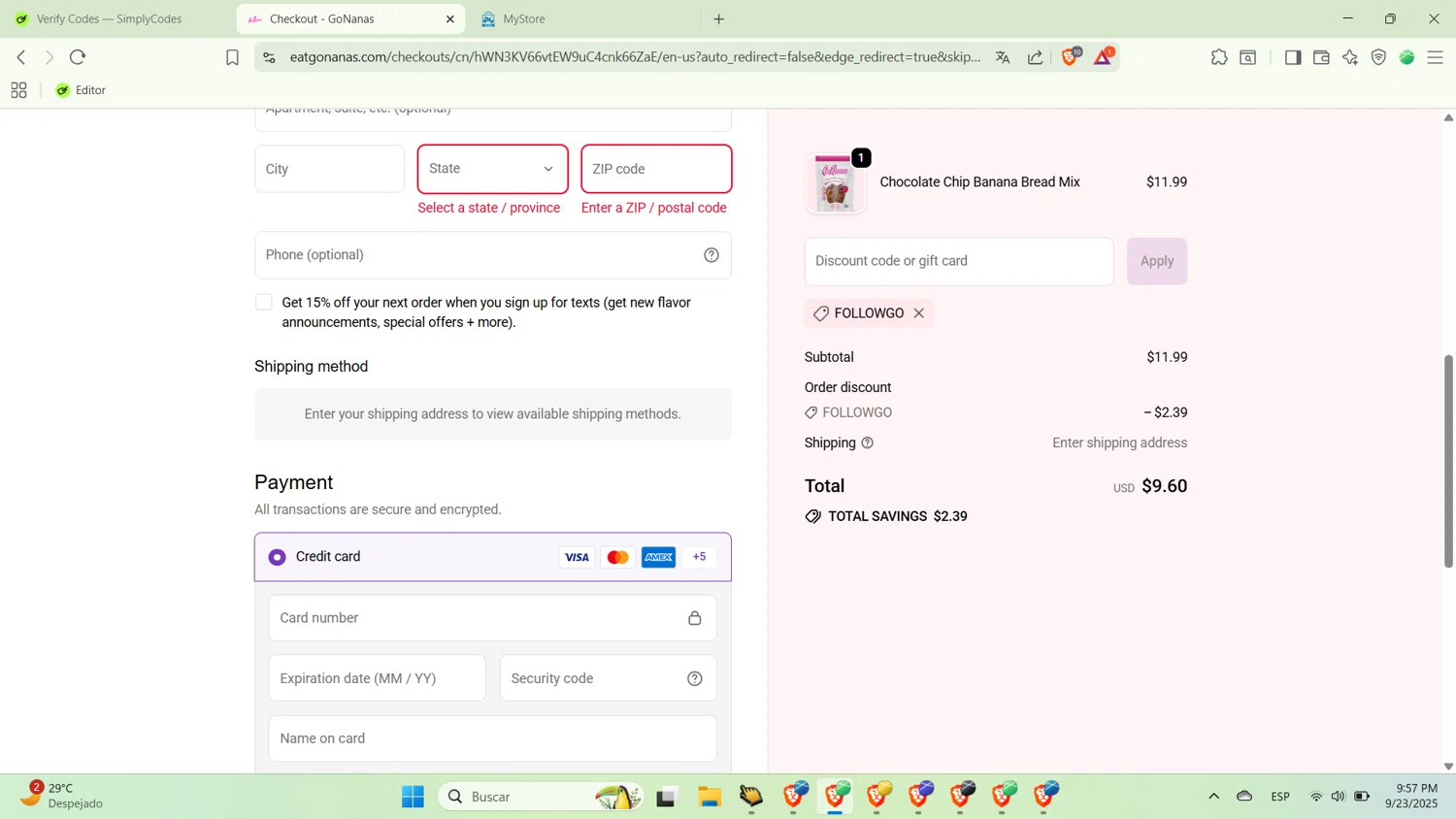Focus the Card number field
The height and width of the screenshot is (819, 1456).
(493, 618)
